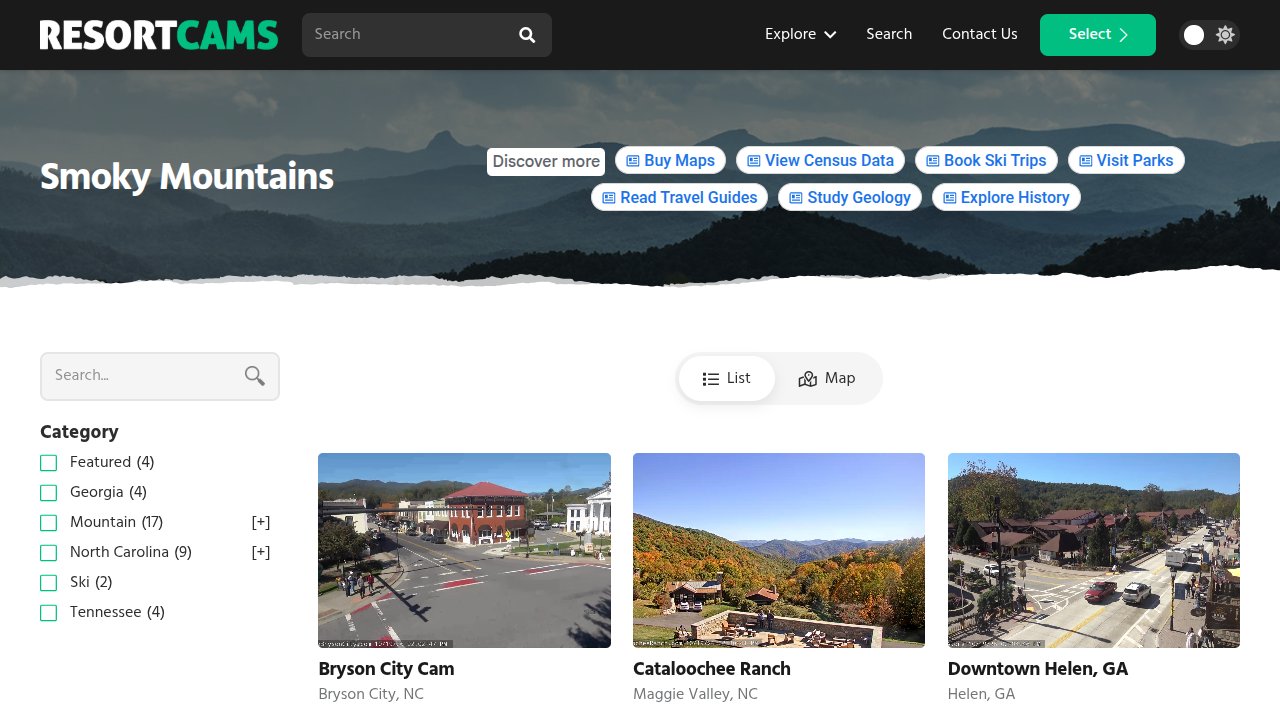
Task: Click the Book Ski Trips link
Action: tap(986, 160)
